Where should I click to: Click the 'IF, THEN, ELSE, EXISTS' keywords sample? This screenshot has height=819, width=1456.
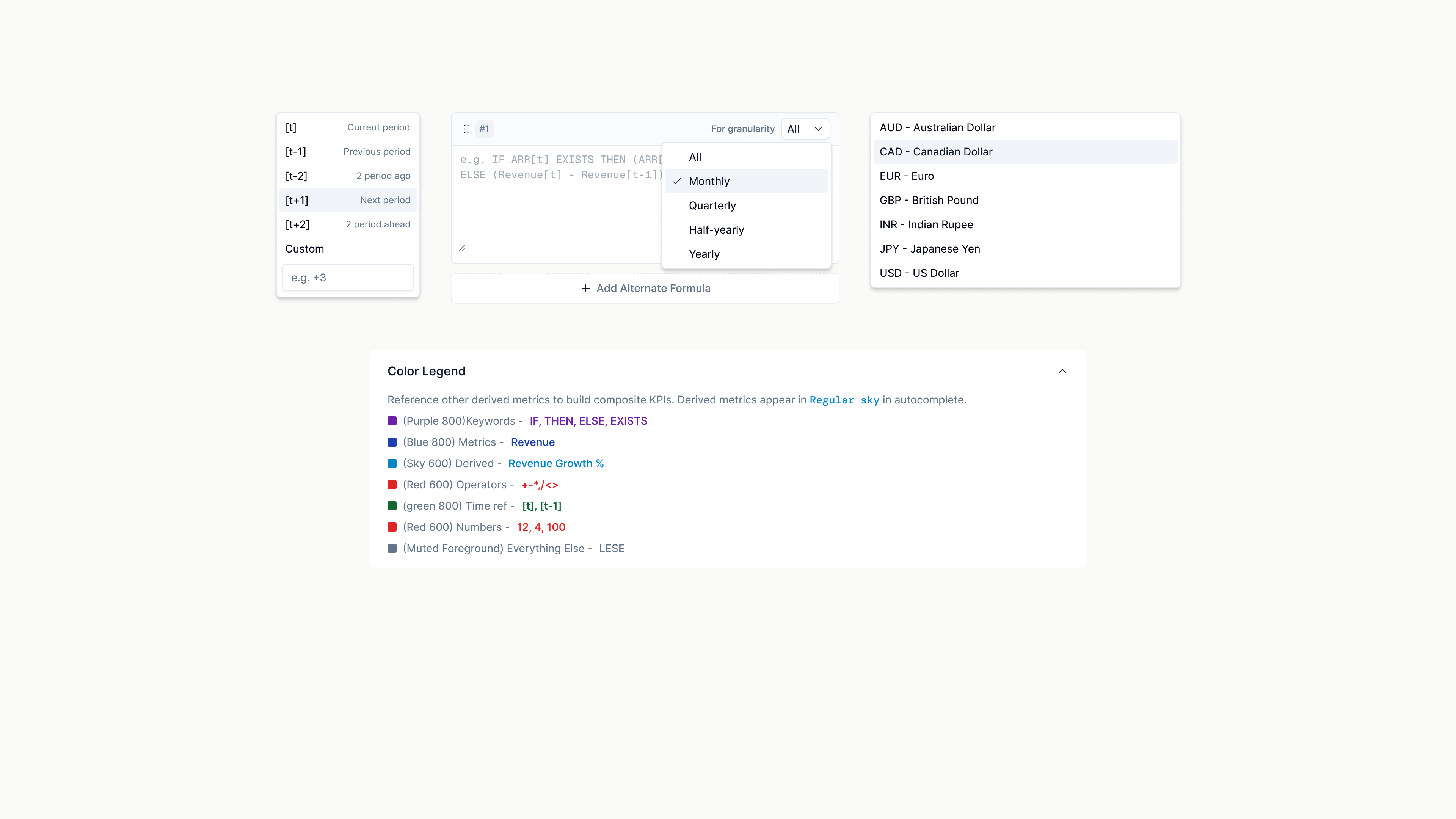pyautogui.click(x=588, y=421)
